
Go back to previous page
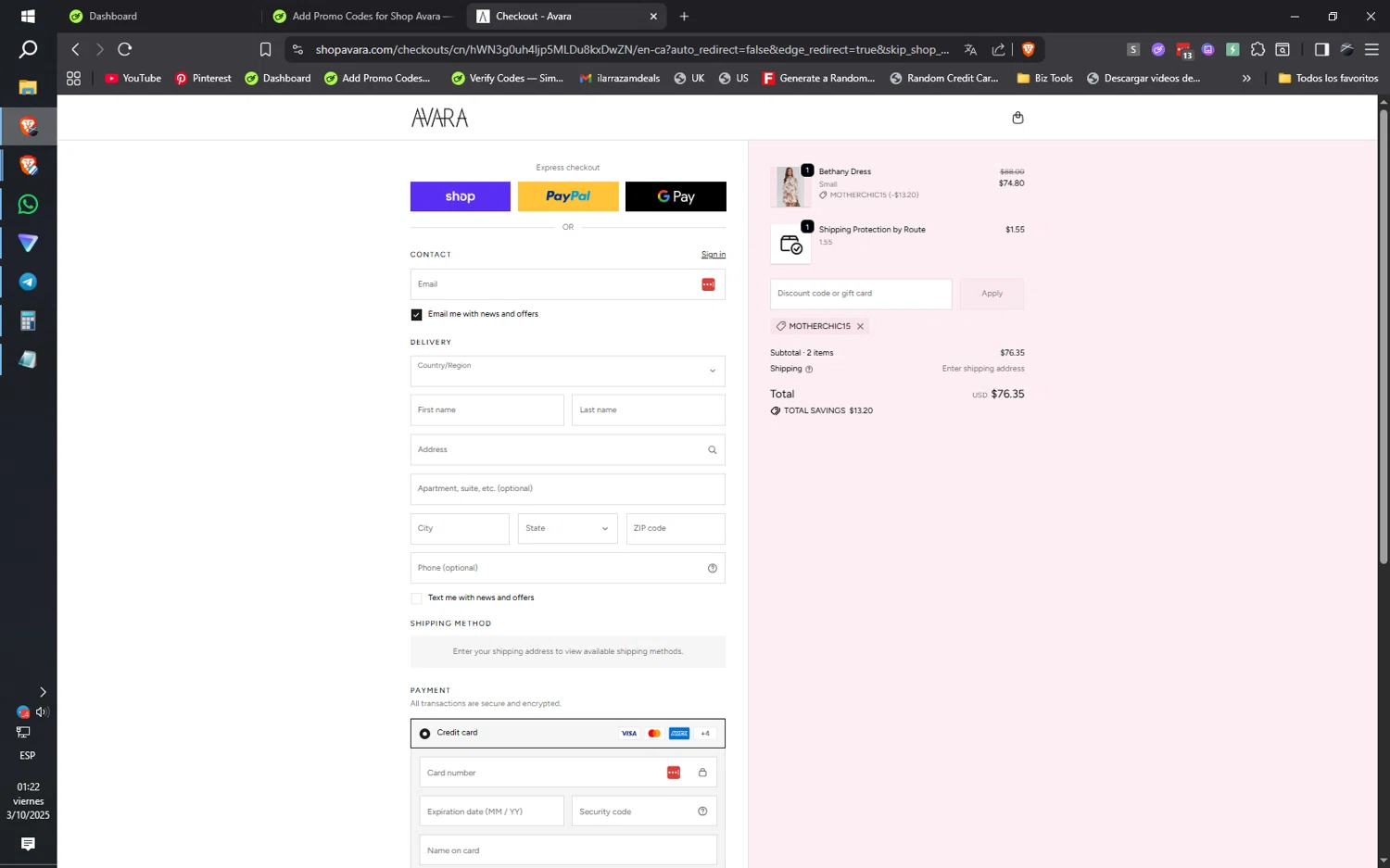coord(75,49)
